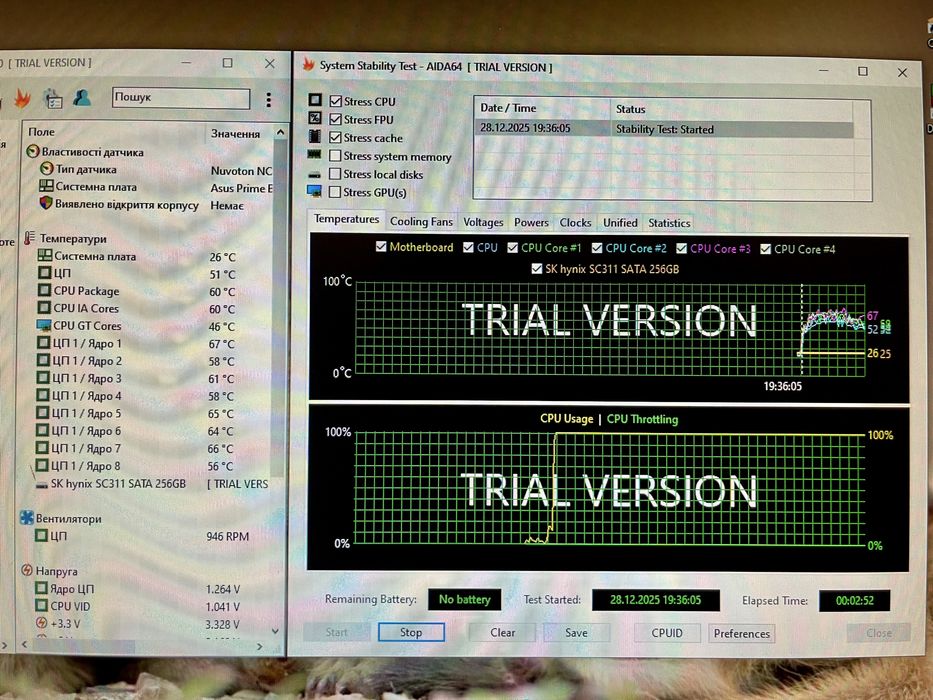Open the Powers tab

531,222
